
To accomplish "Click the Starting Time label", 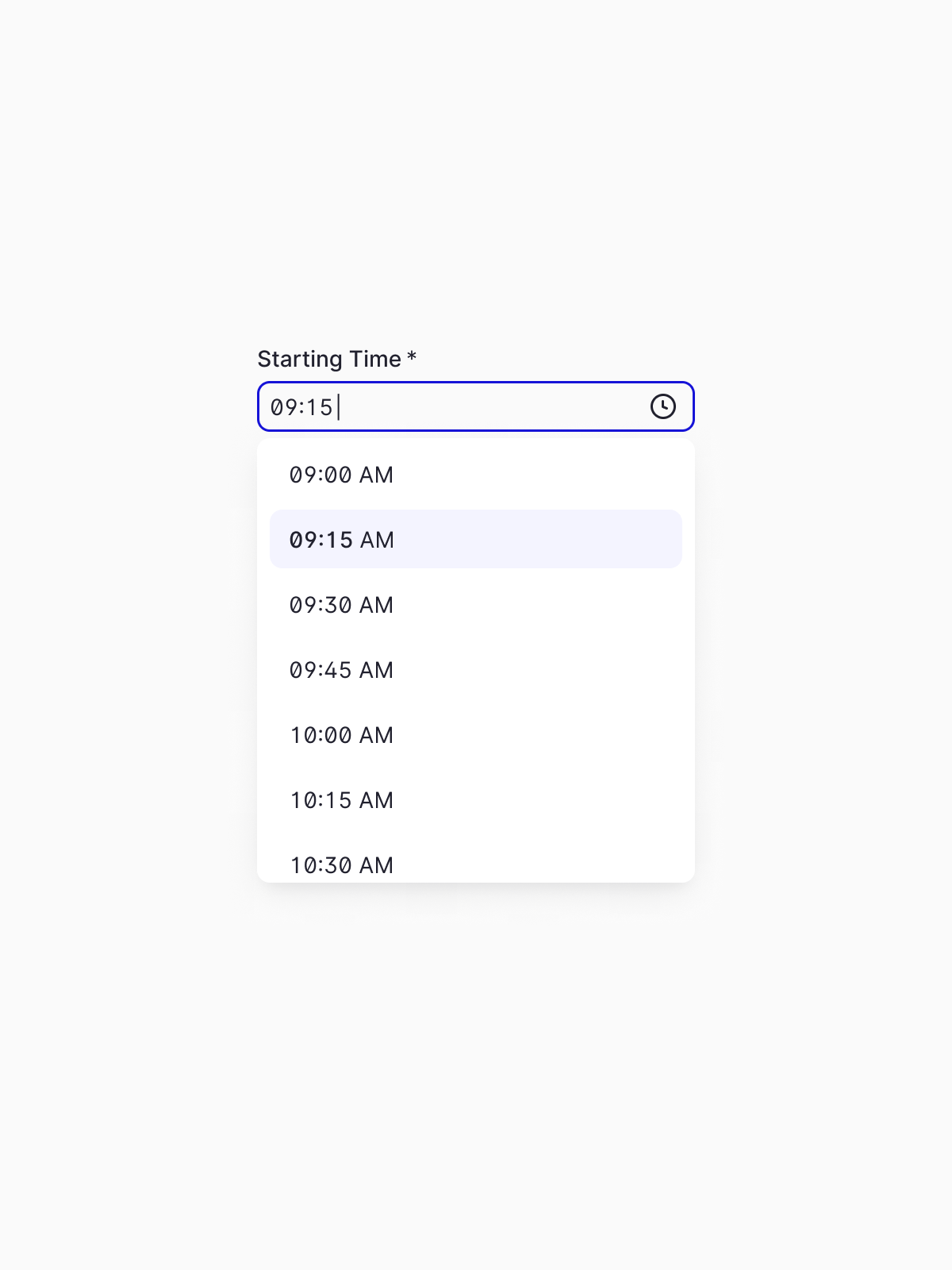I will [x=328, y=359].
